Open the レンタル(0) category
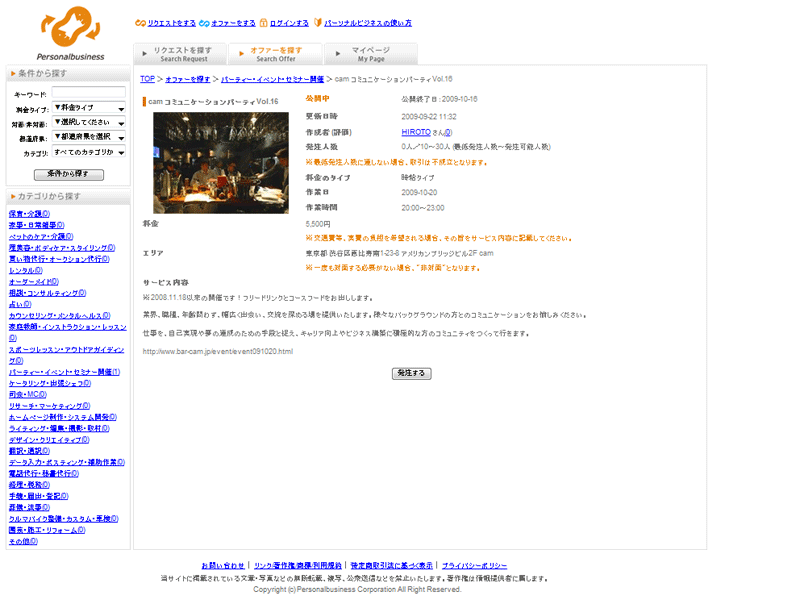This screenshot has height=600, width=800. click(x=26, y=270)
